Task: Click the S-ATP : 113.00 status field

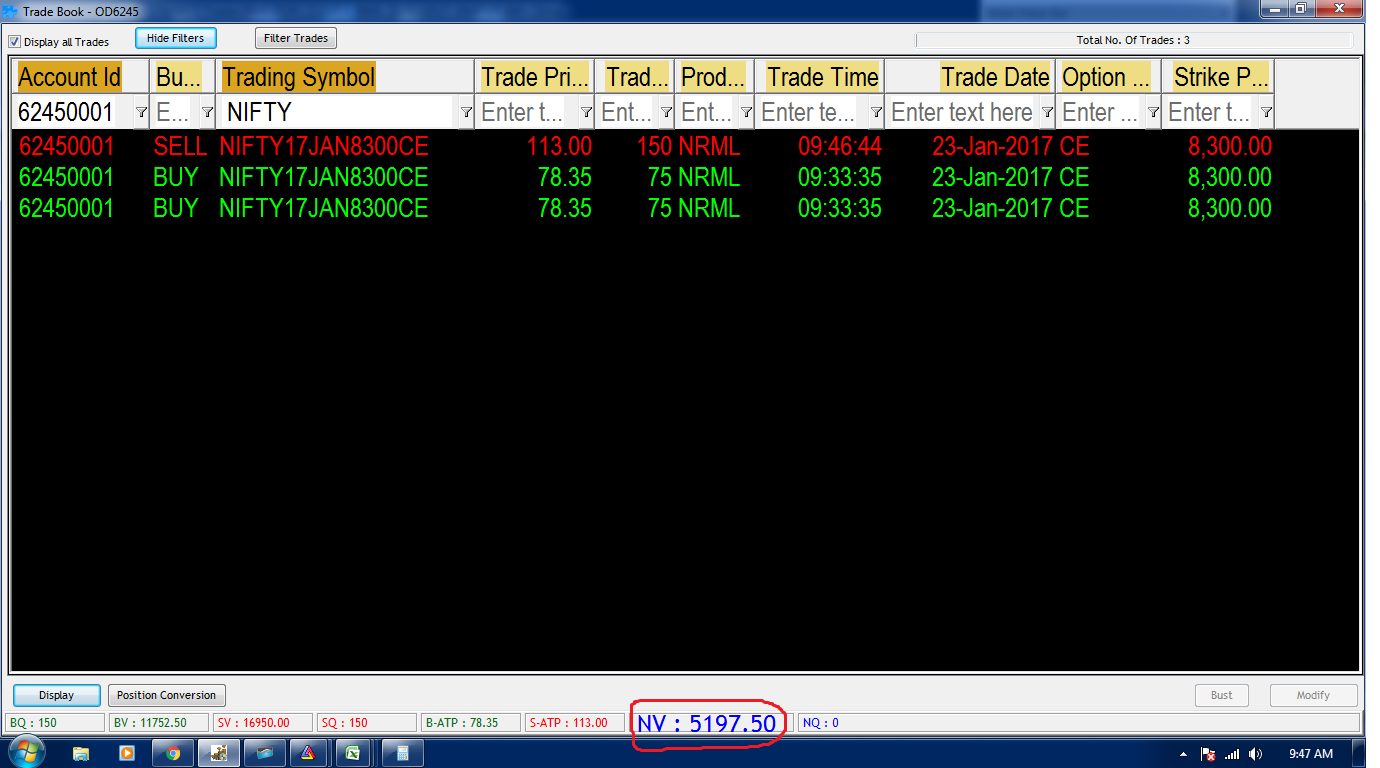Action: (x=575, y=722)
